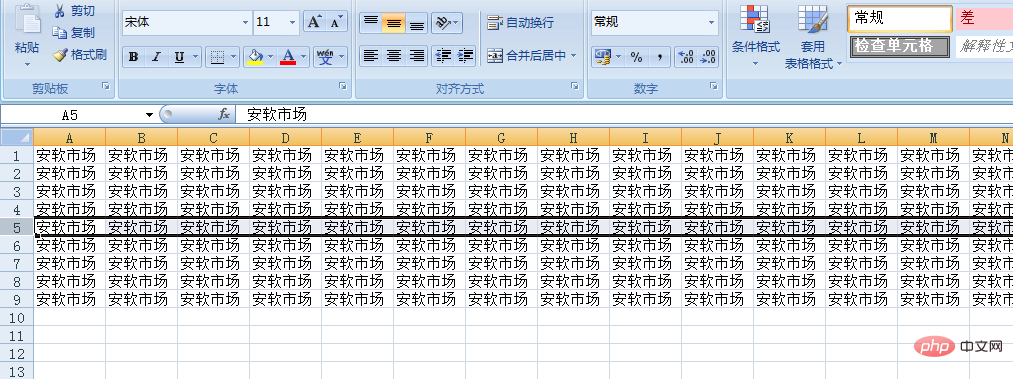
Task: Open the clipboard (剪贴板) dialog launcher
Action: pyautogui.click(x=106, y=86)
